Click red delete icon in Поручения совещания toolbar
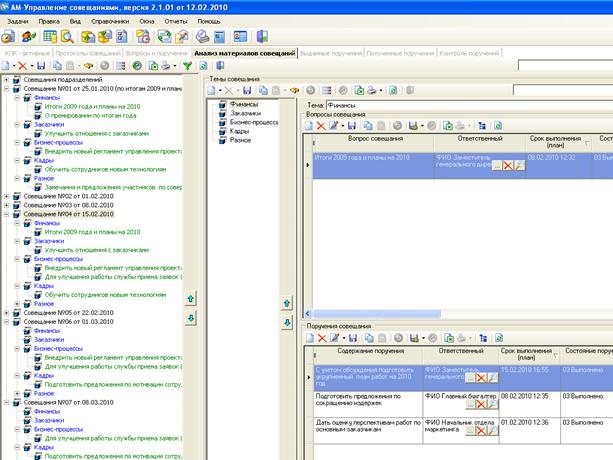The height and width of the screenshot is (460, 613). 323,338
